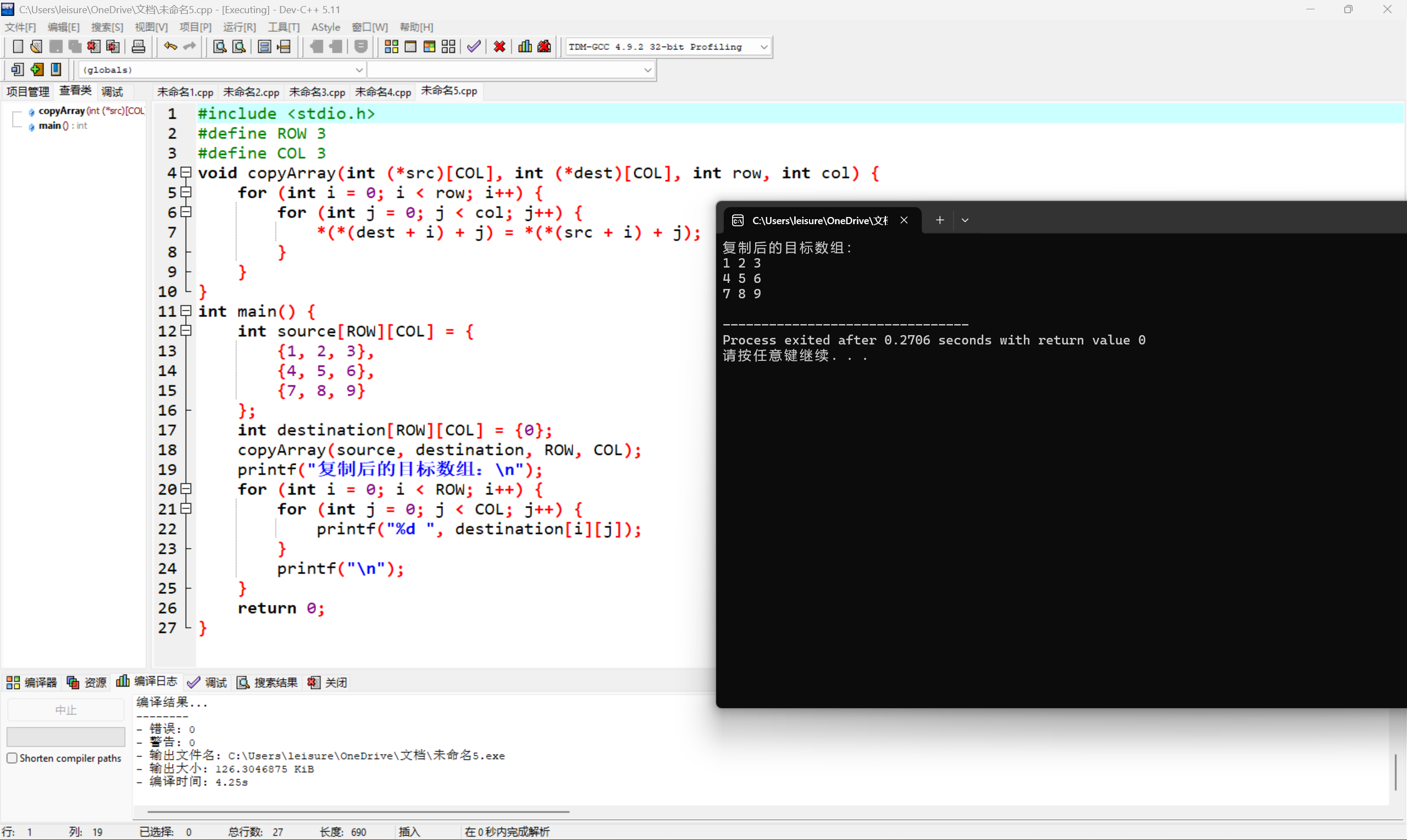Open the 运行[R] menu
Viewport: 1407px width, 840px height.
tap(239, 26)
